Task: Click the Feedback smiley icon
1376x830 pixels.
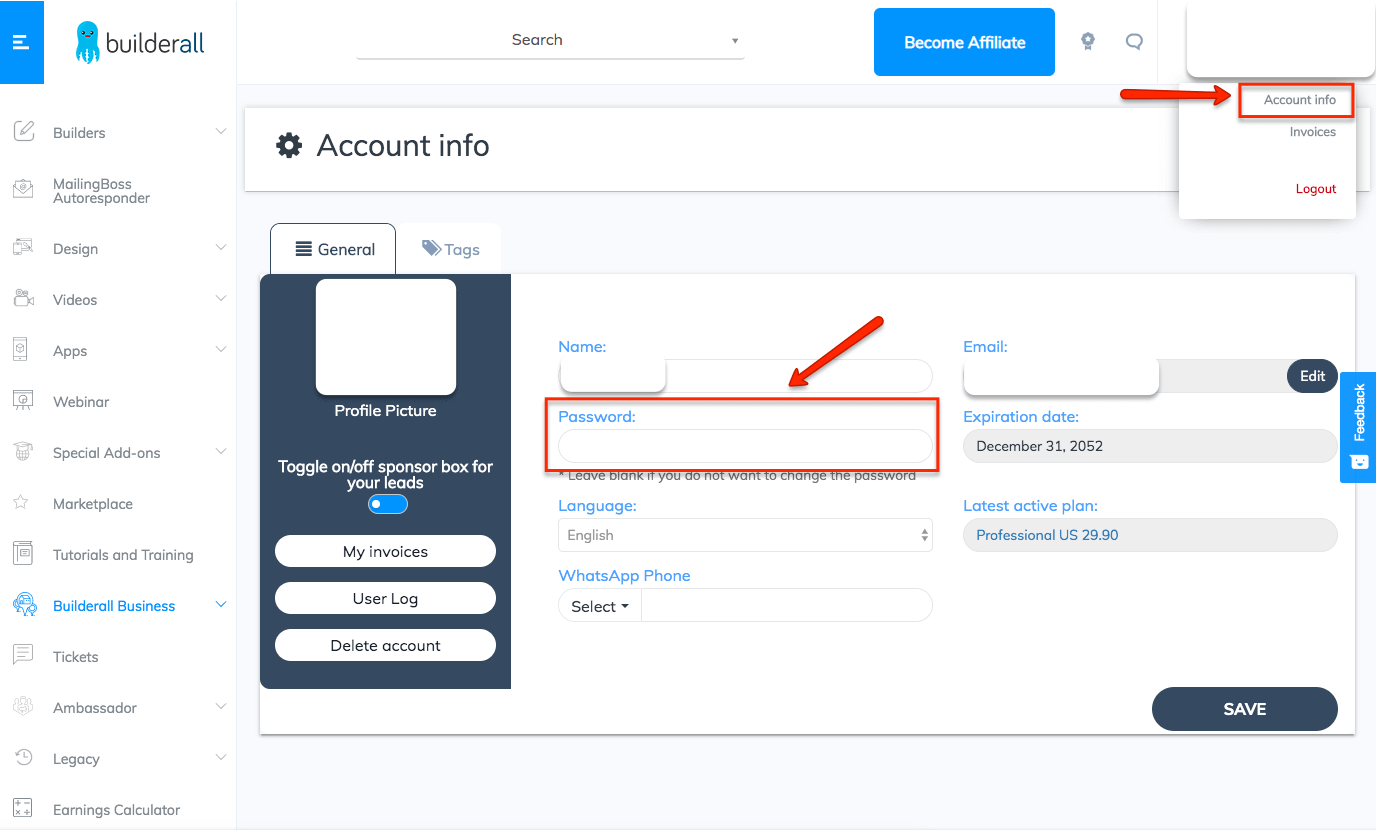Action: tap(1358, 461)
